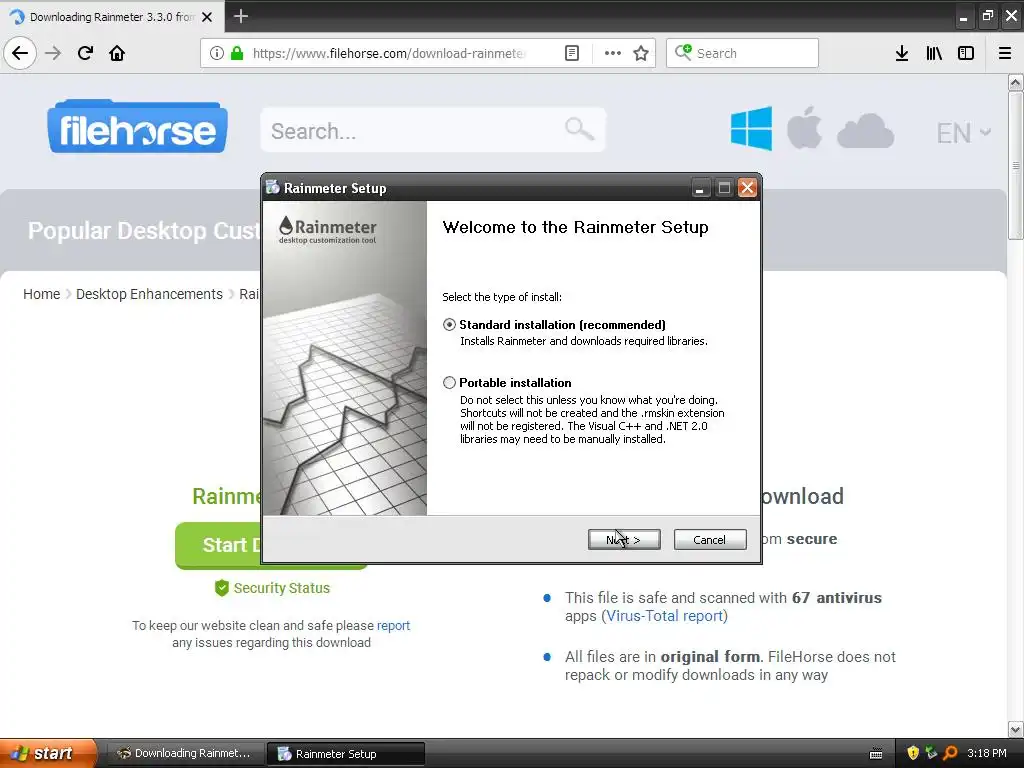Open the browser home page icon
1024x768 pixels.
pos(117,53)
